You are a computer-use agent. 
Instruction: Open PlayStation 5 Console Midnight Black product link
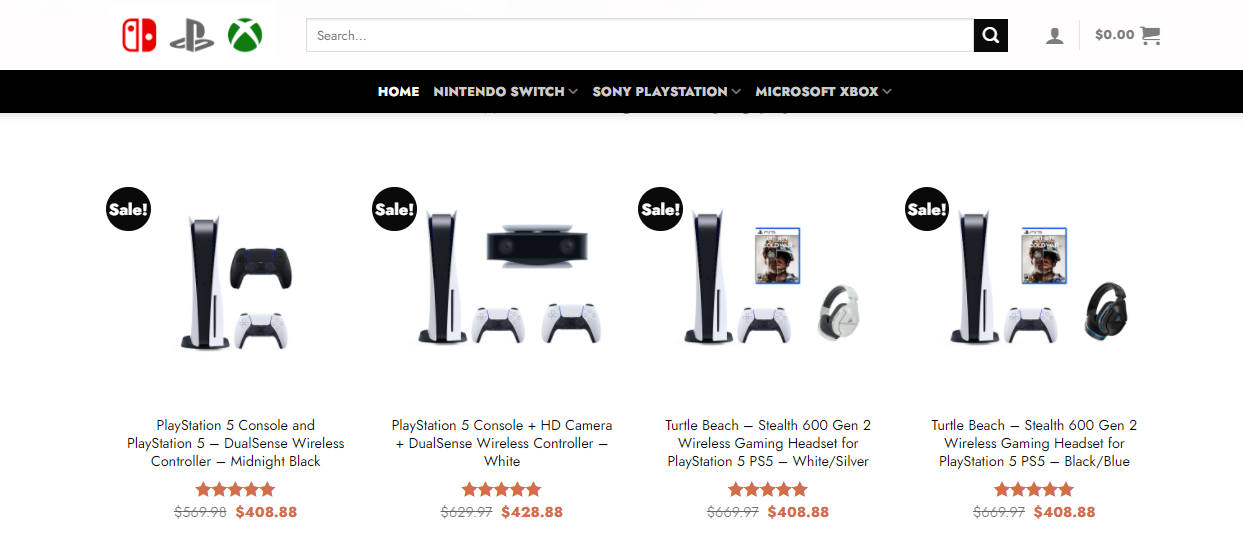pos(236,443)
